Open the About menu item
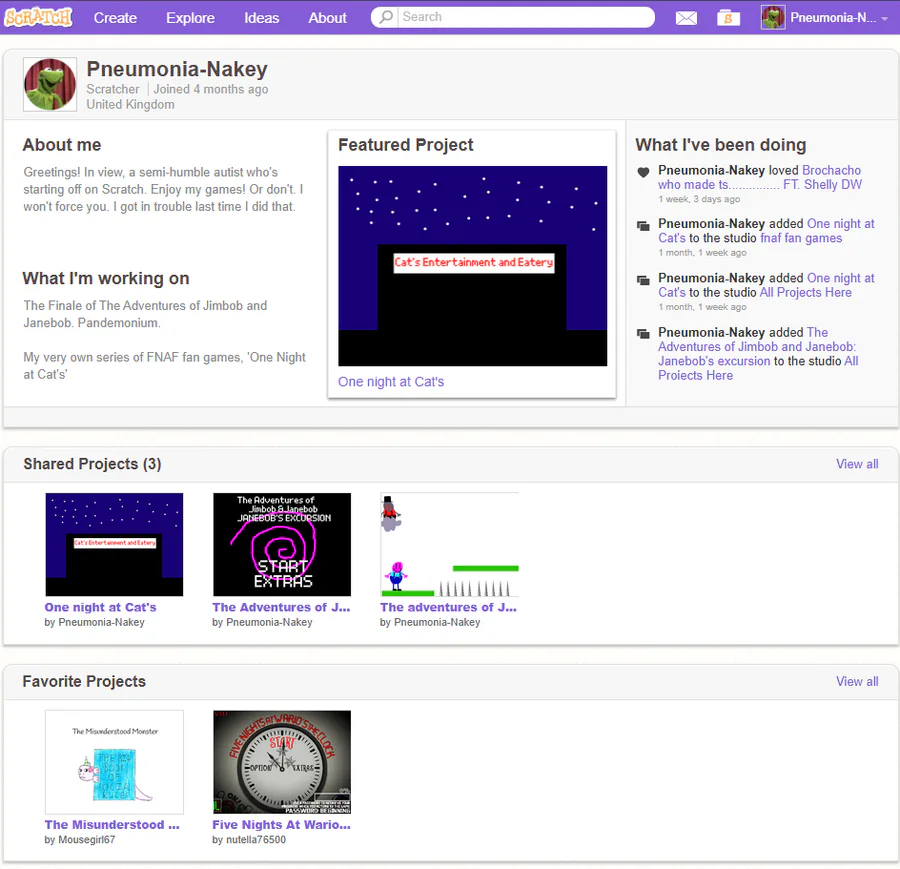The image size is (900, 869). (327, 18)
